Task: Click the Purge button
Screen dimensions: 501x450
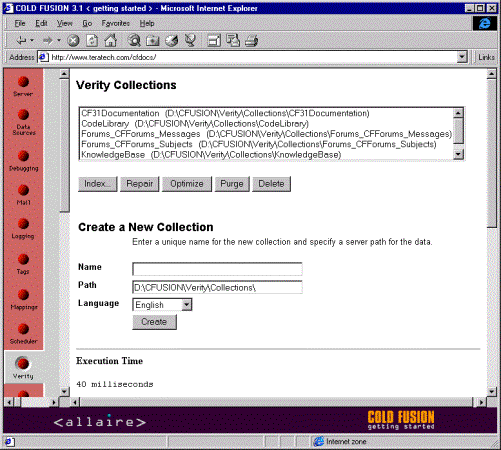Action: click(232, 184)
